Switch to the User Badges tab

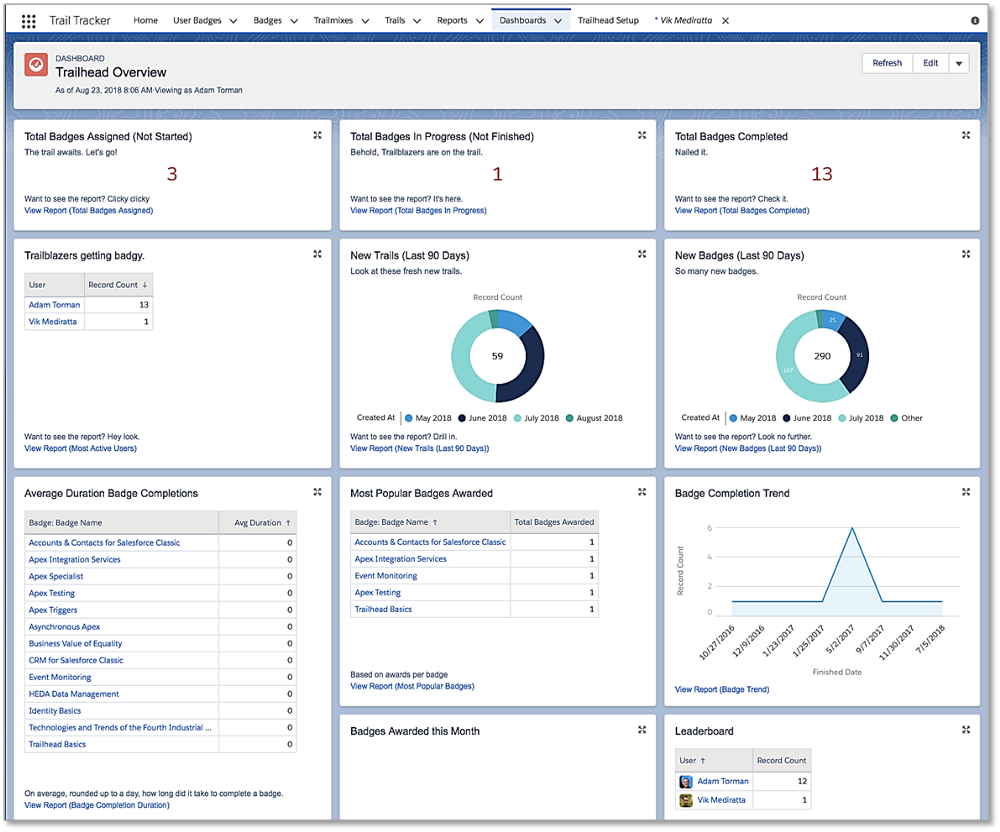point(197,20)
